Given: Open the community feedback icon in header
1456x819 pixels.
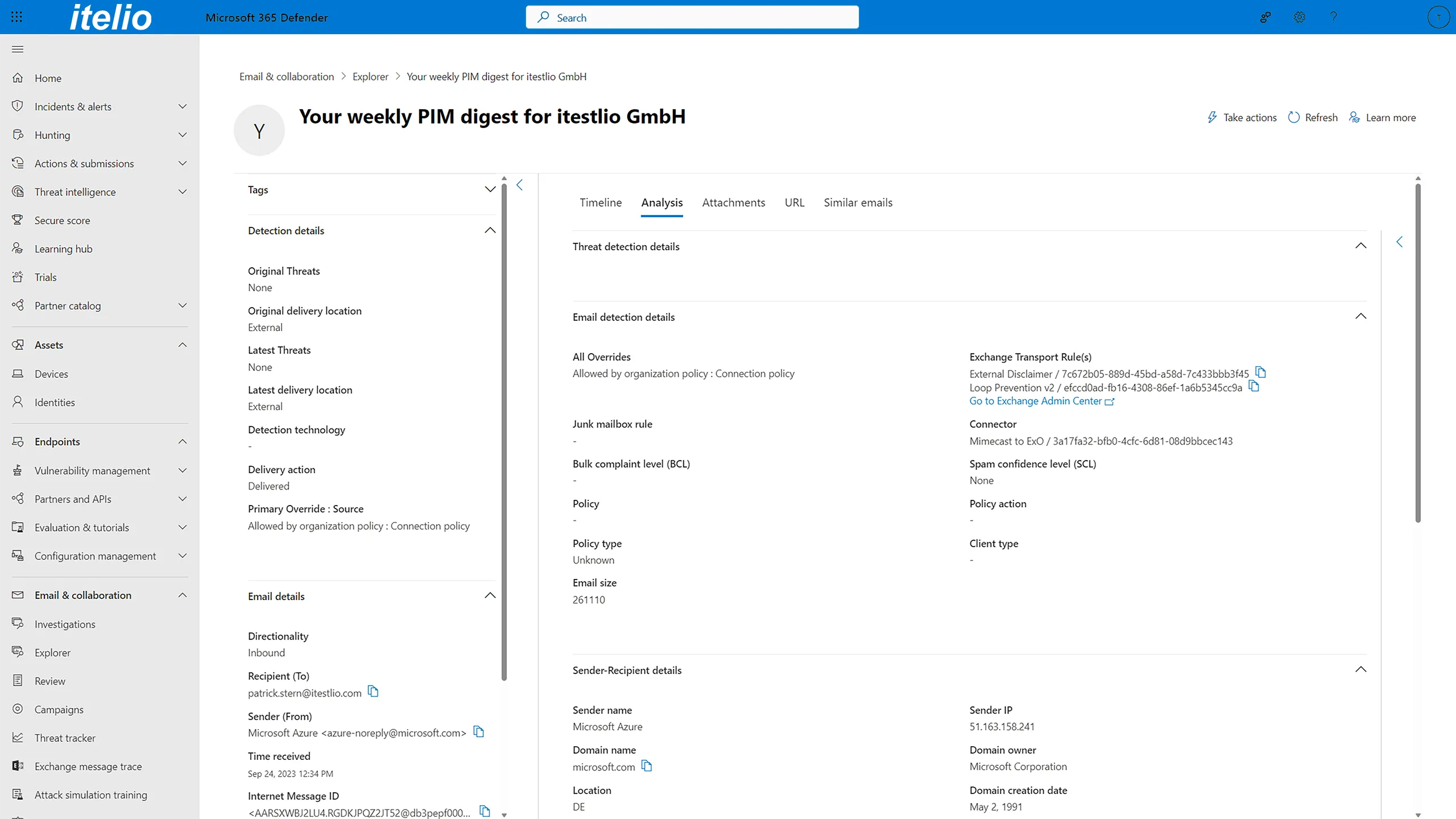Looking at the screenshot, I should click(1265, 17).
